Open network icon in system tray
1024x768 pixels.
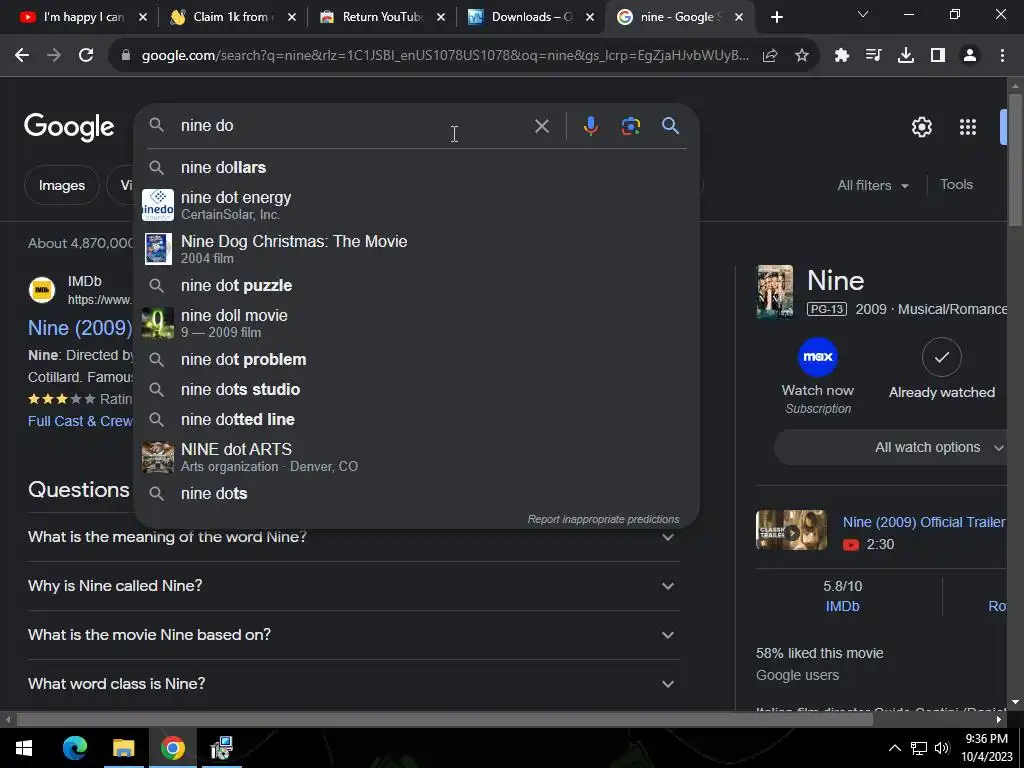(919, 748)
